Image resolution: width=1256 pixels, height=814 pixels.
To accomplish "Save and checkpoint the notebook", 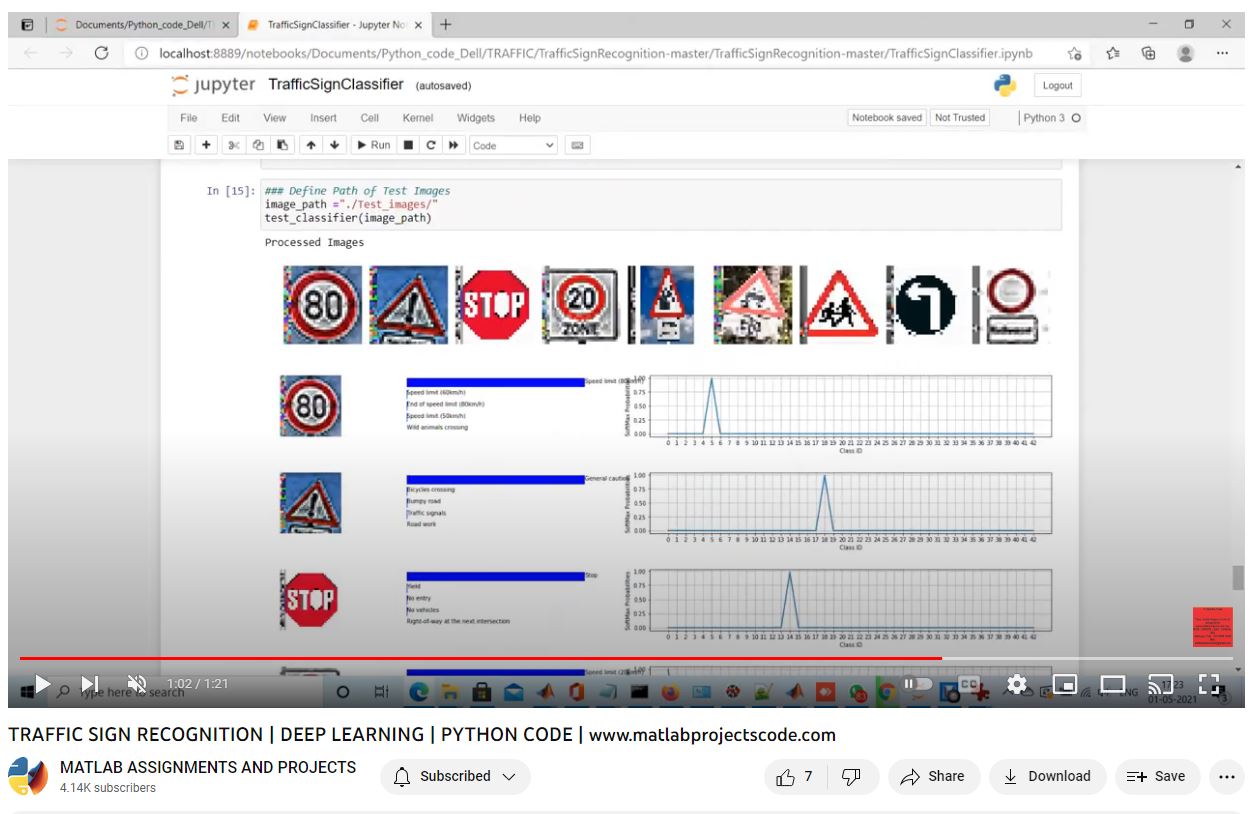I will (179, 145).
